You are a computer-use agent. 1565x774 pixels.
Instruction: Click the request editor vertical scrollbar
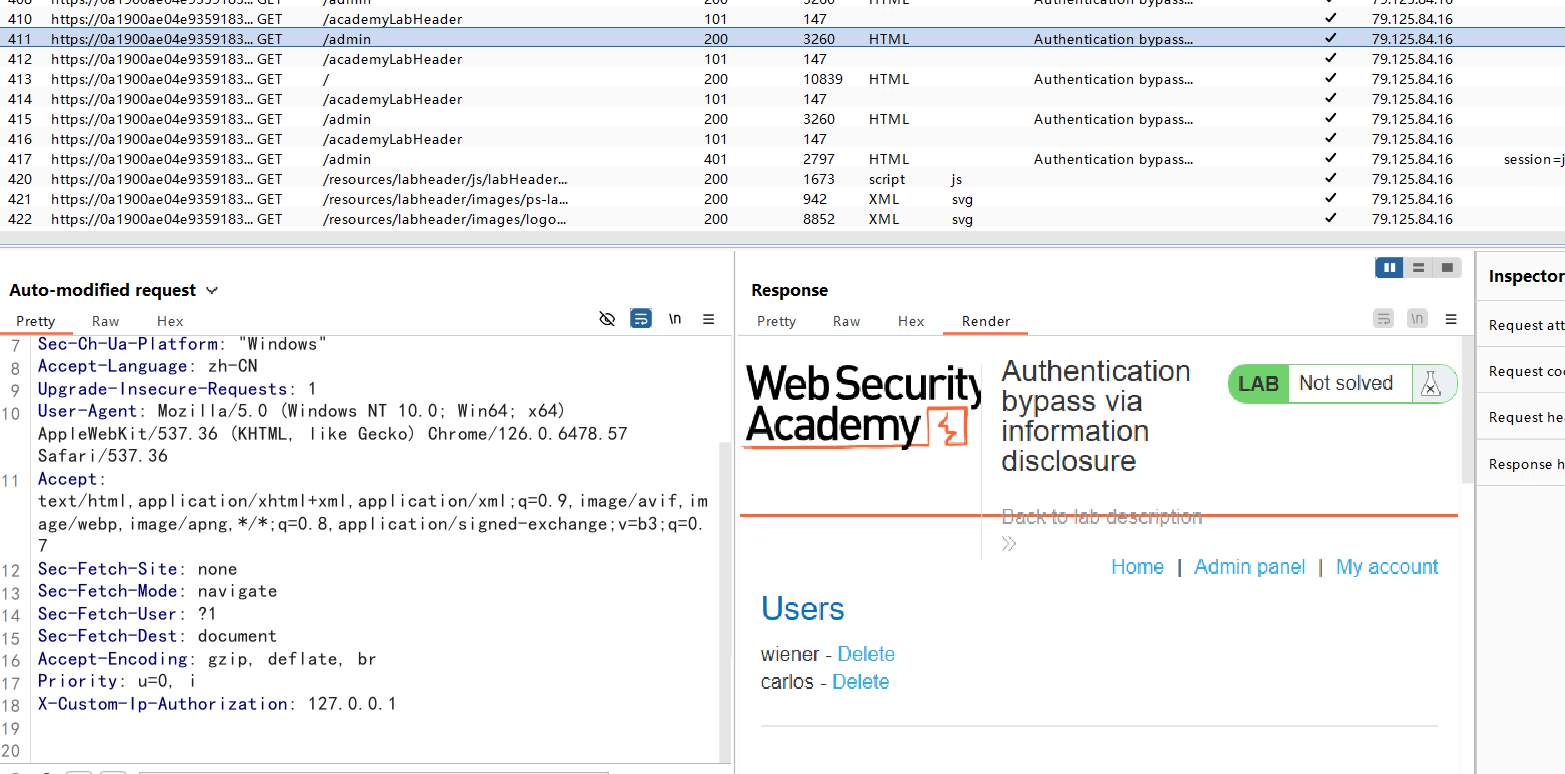(725, 600)
